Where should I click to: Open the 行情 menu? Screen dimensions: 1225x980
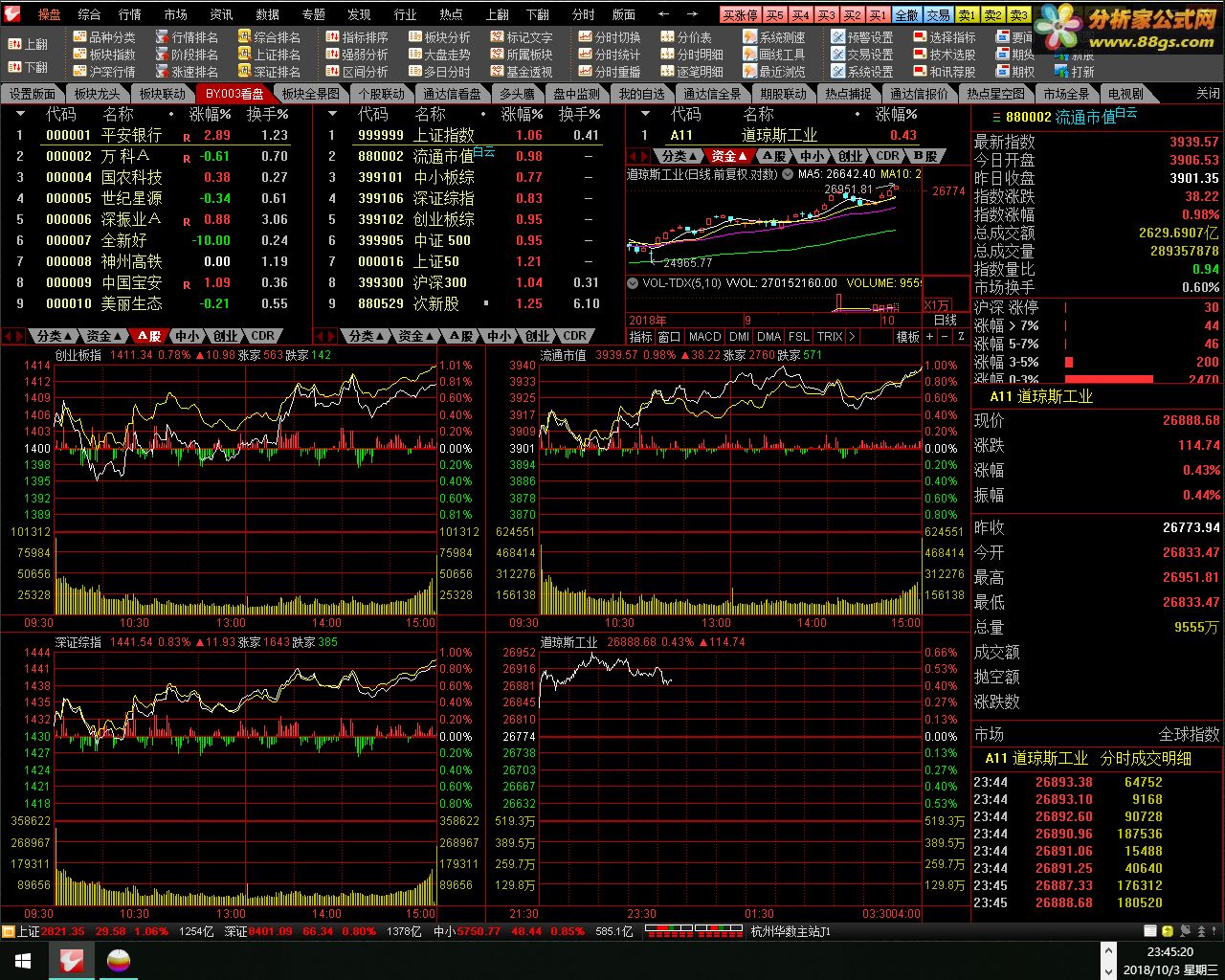coord(130,14)
